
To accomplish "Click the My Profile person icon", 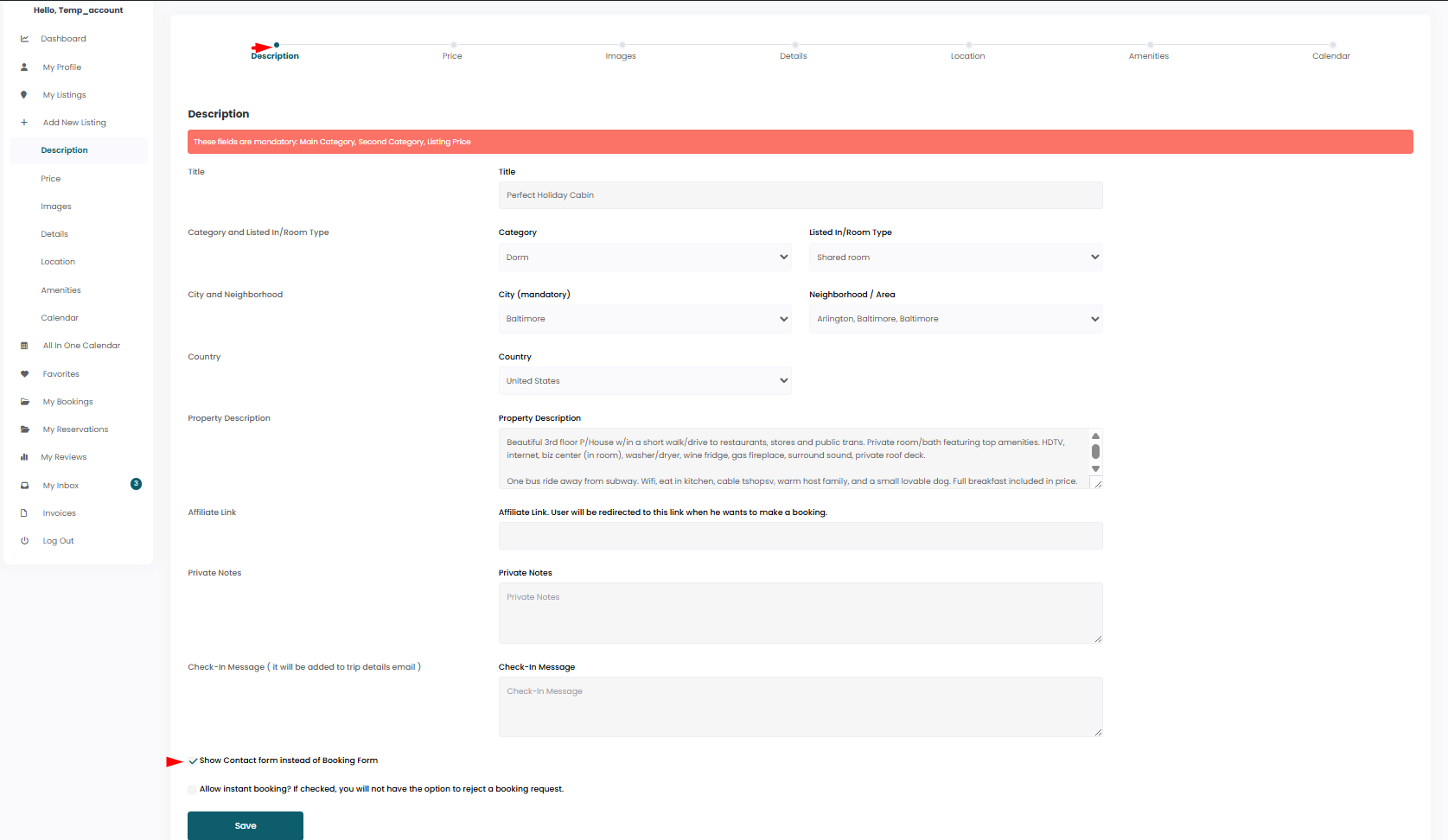I will click(x=24, y=67).
